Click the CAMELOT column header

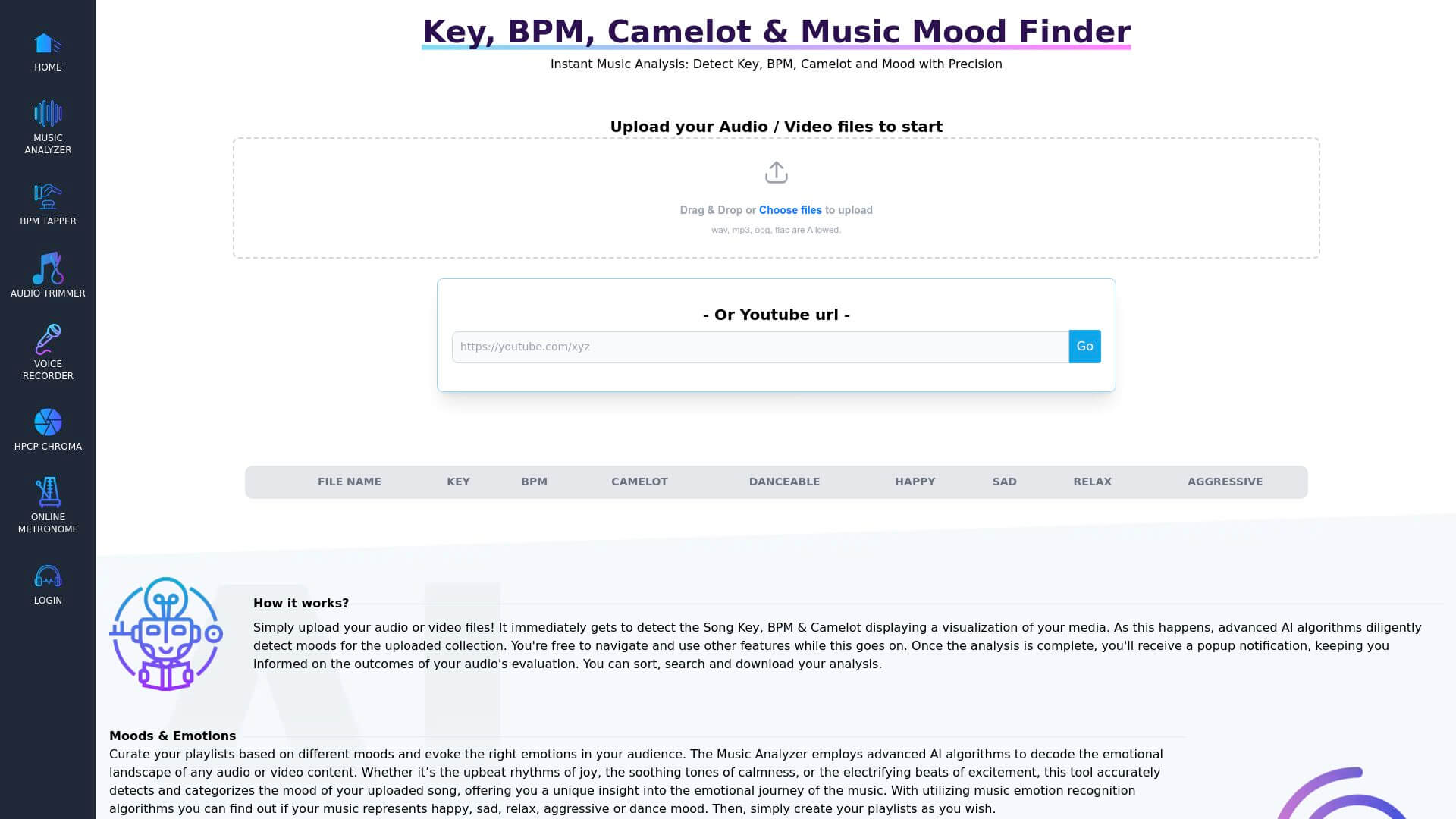pos(639,481)
